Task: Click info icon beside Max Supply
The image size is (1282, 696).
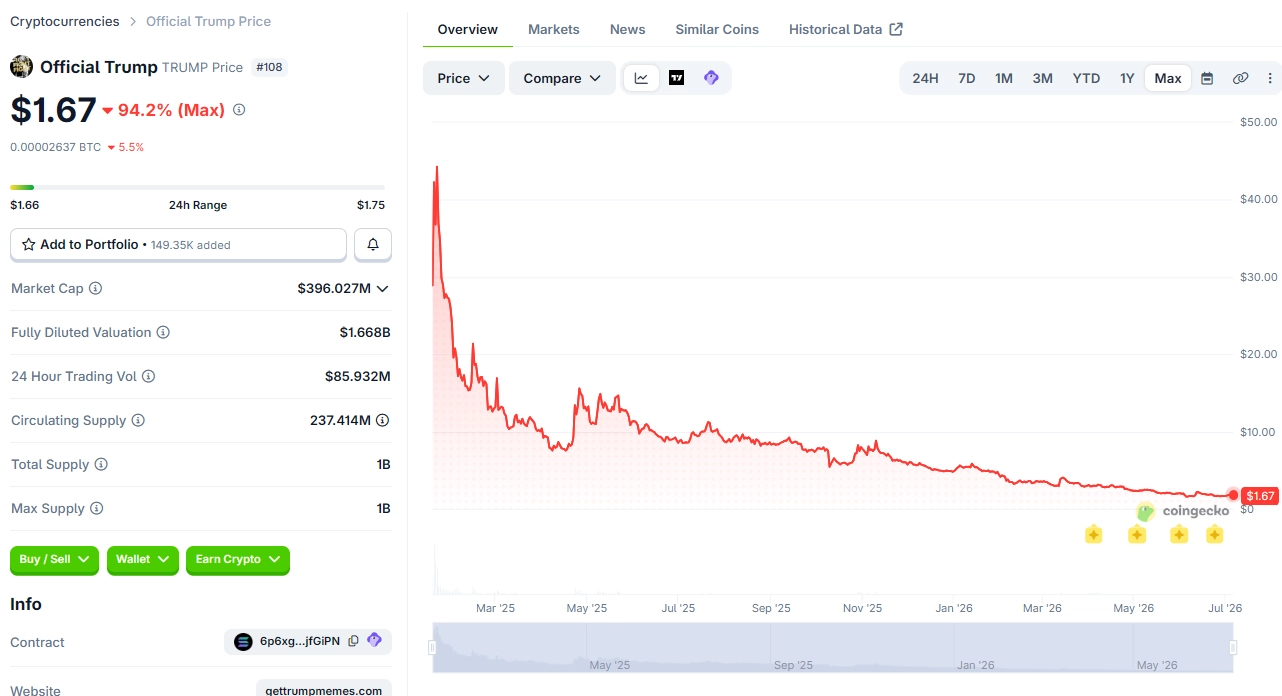Action: 96,508
